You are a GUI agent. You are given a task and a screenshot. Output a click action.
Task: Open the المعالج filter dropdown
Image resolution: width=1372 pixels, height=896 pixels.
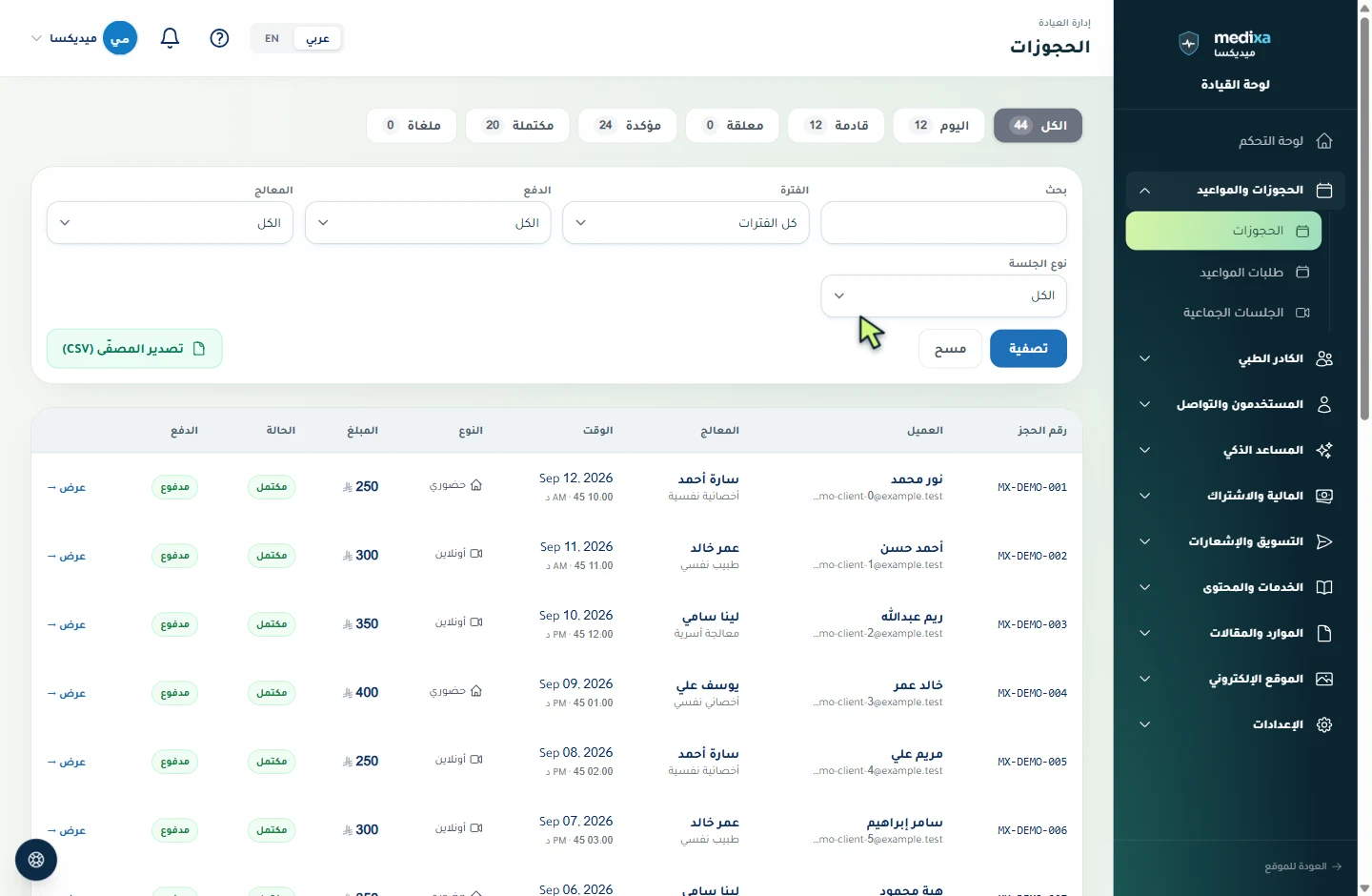point(170,222)
